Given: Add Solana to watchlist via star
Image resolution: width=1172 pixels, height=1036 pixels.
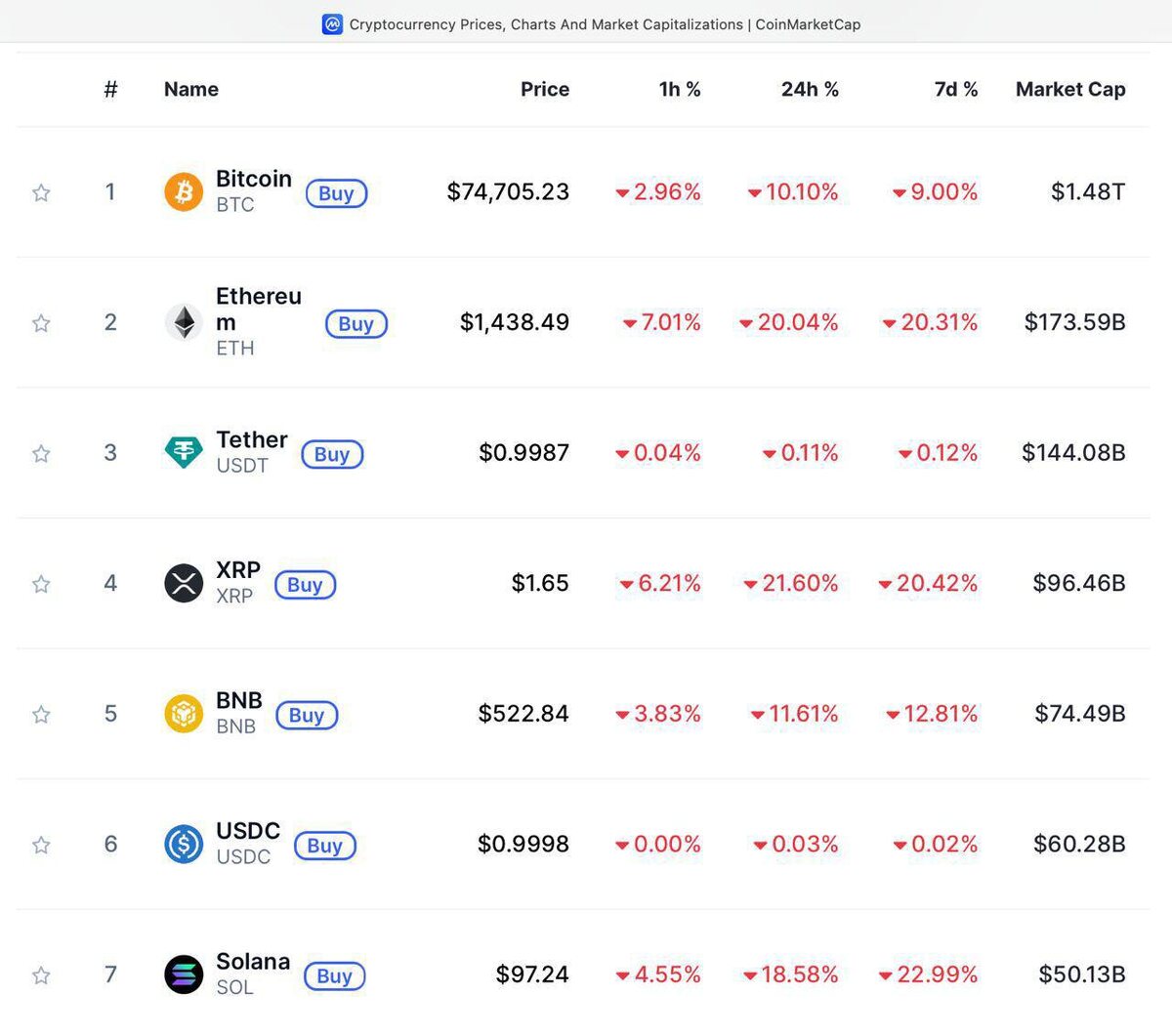Looking at the screenshot, I should click(x=41, y=975).
